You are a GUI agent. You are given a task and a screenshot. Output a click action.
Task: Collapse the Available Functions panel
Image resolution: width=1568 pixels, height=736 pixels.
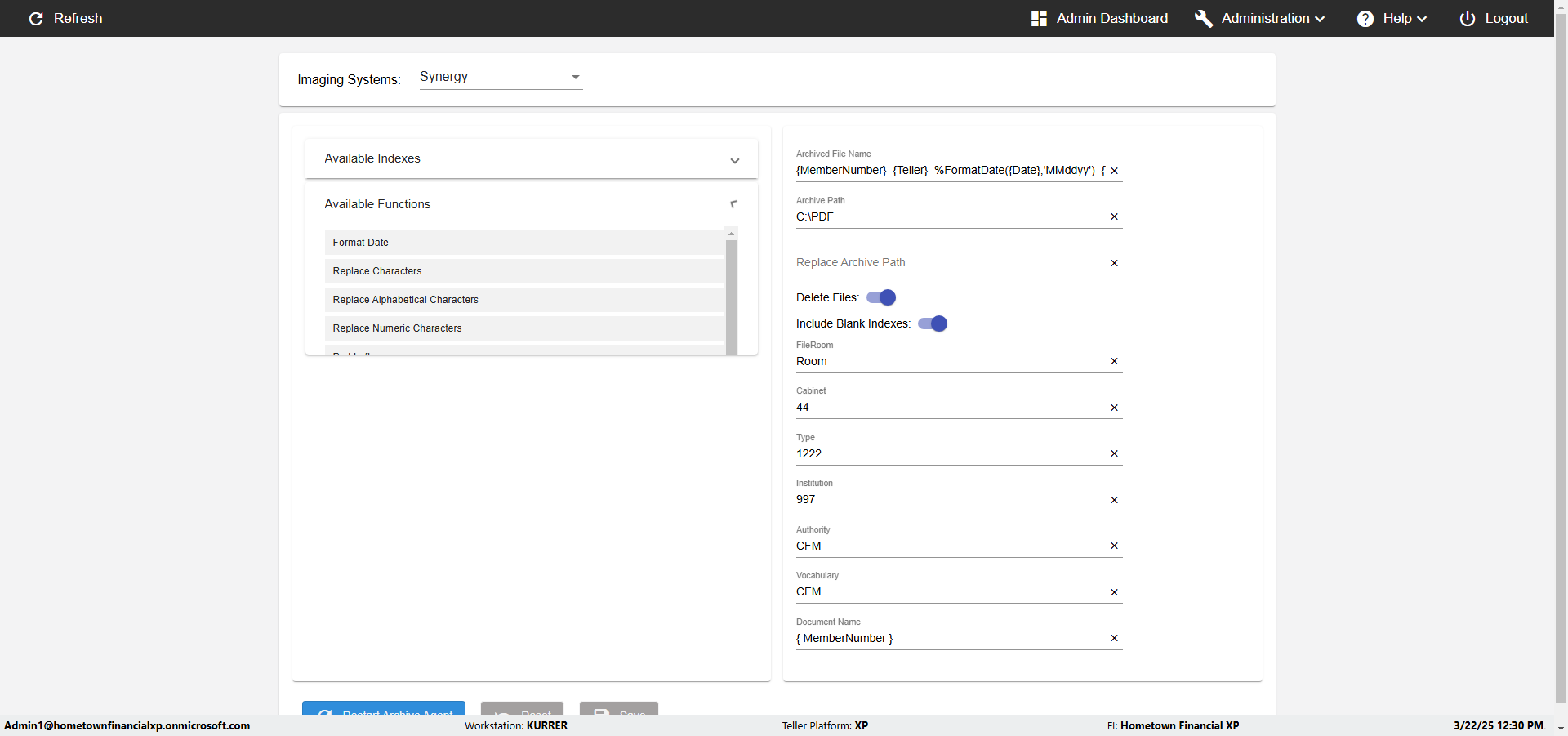tap(734, 204)
